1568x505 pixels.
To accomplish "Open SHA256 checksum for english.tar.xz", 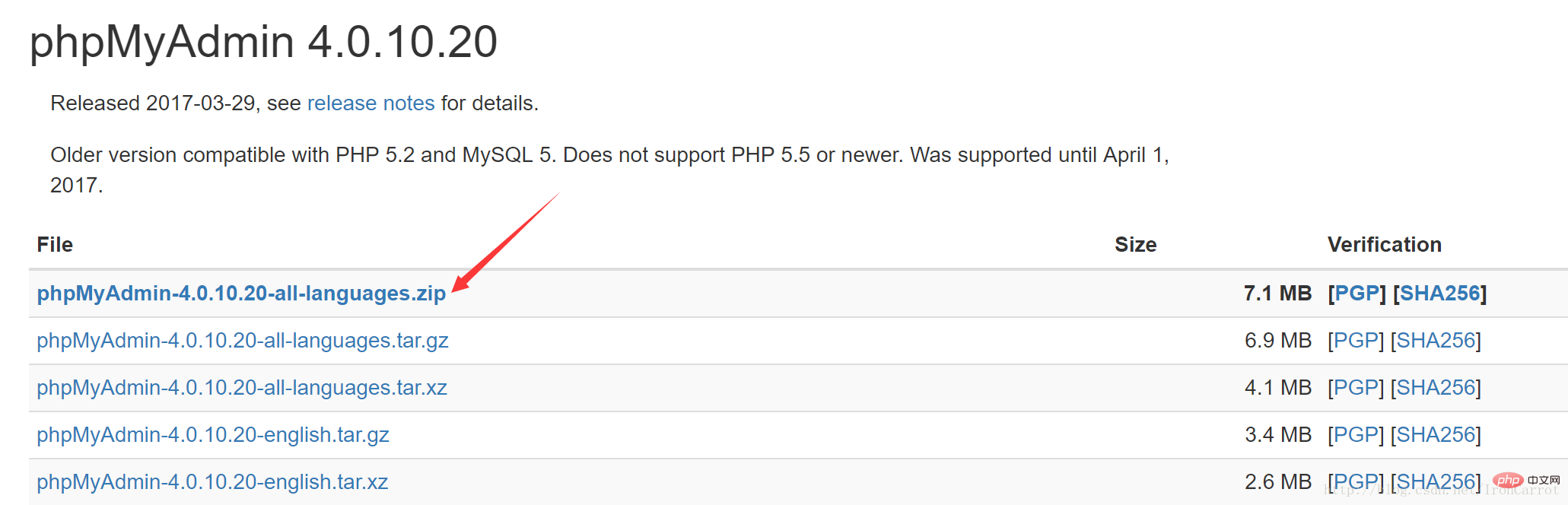I will [x=1436, y=481].
